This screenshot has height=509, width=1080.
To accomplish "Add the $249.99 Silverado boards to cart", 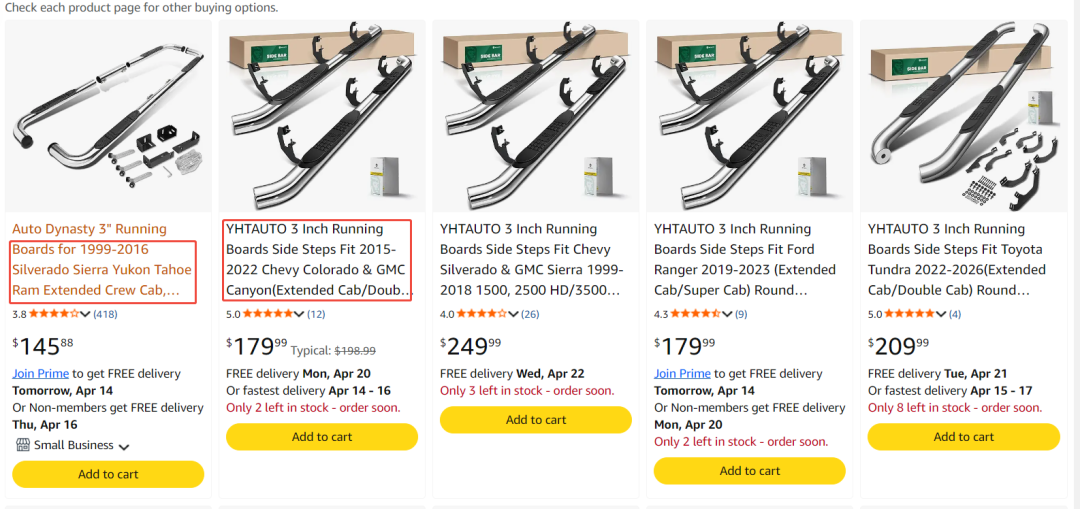I will (x=536, y=420).
